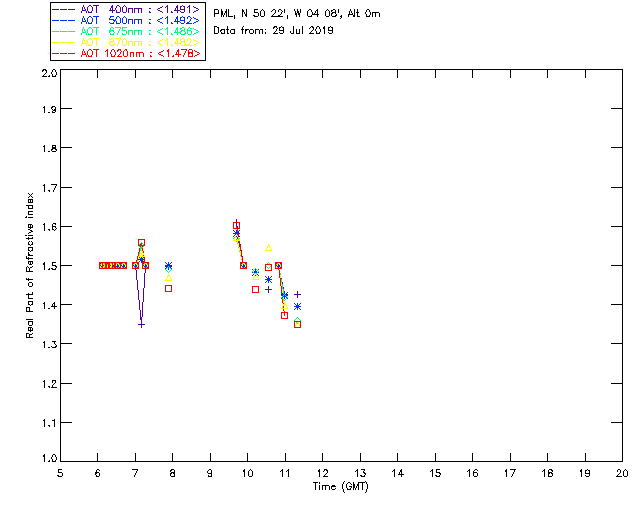The height and width of the screenshot is (512, 640).
Task: Click the x-axis tick label 17
Action: (x=510, y=473)
